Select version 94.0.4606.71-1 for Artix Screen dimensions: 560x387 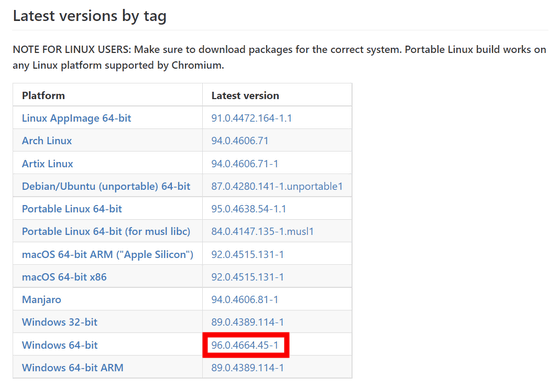click(x=245, y=164)
